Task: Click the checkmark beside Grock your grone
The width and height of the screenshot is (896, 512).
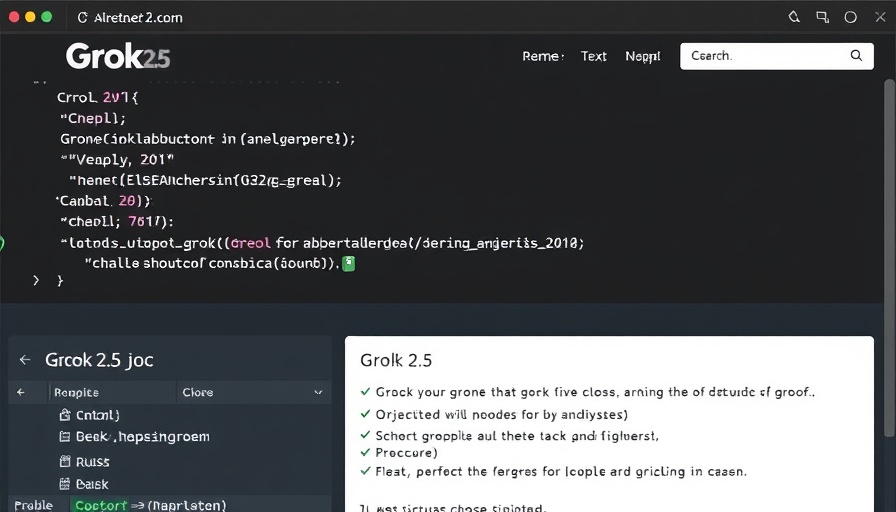Action: point(366,391)
